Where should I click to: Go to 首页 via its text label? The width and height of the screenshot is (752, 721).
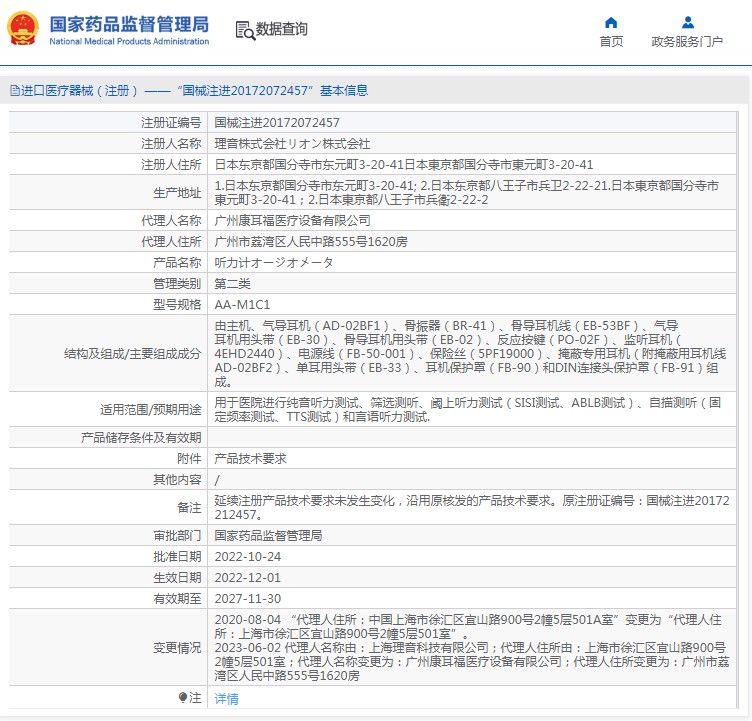coord(611,42)
